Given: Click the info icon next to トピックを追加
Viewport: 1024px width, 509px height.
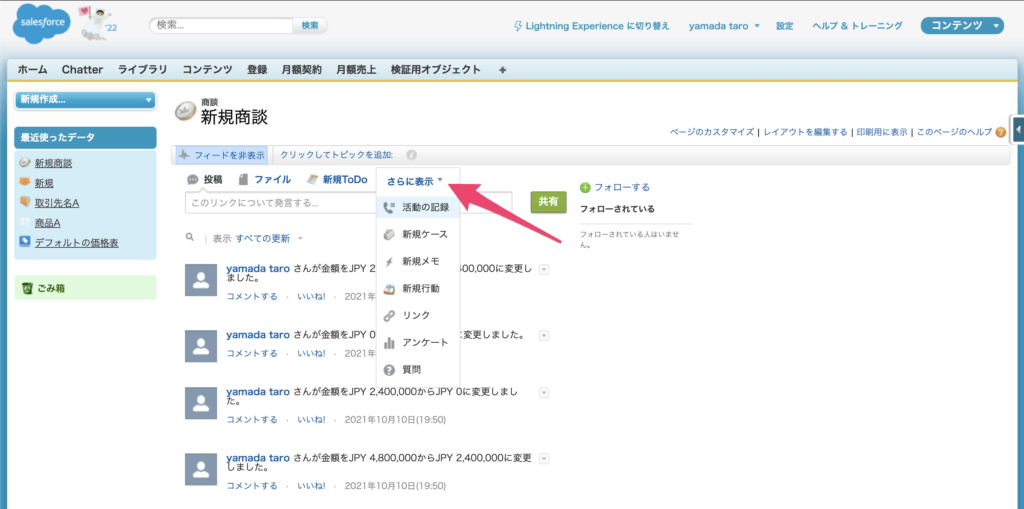Looking at the screenshot, I should (411, 156).
